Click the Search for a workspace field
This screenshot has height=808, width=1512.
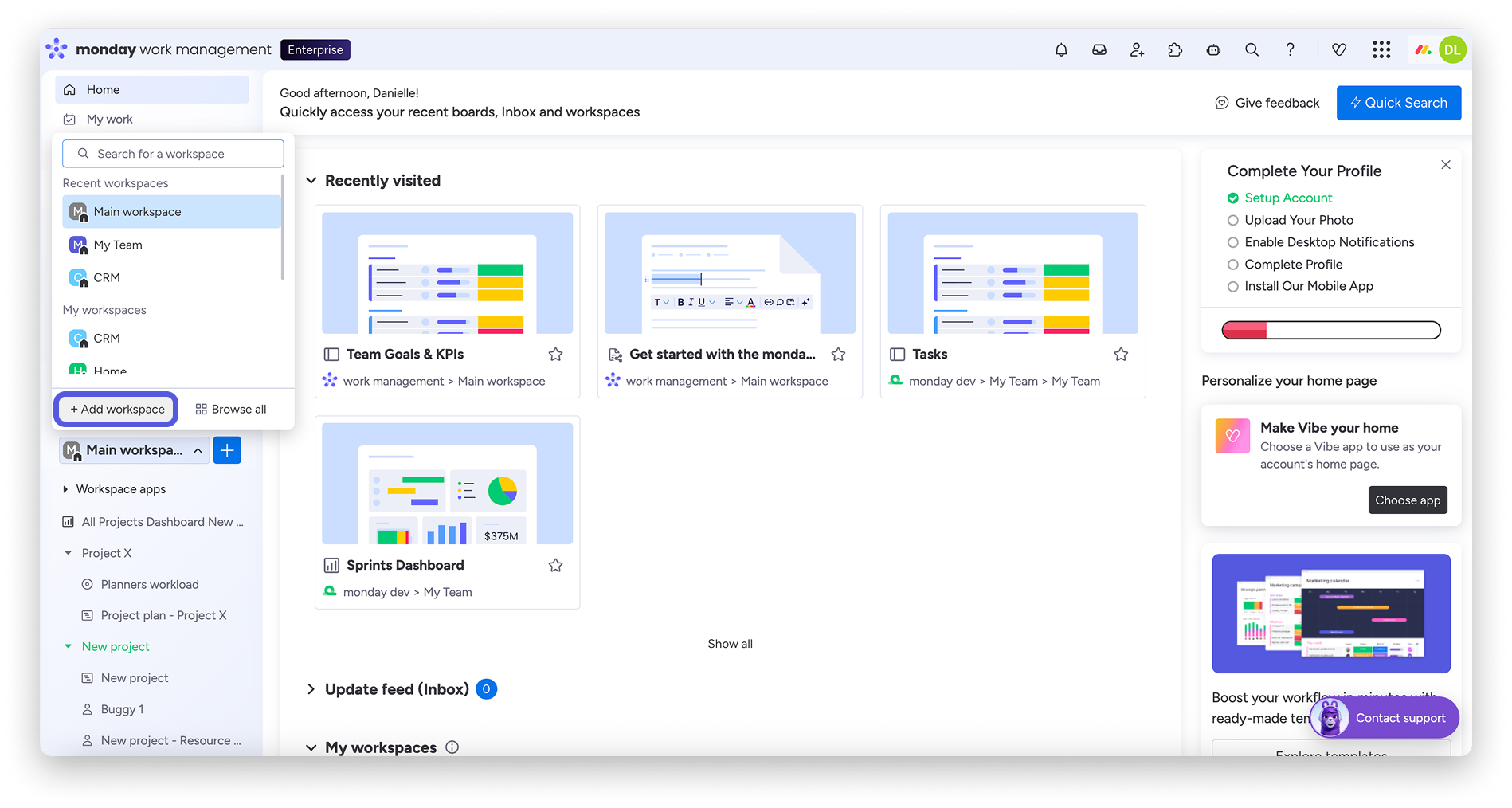click(173, 154)
